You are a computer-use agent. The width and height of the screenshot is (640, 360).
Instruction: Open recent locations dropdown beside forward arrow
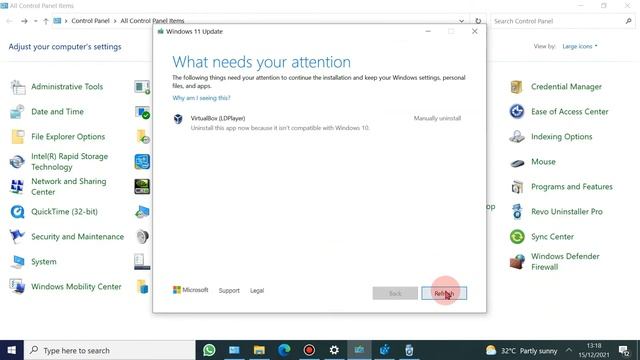(36, 21)
